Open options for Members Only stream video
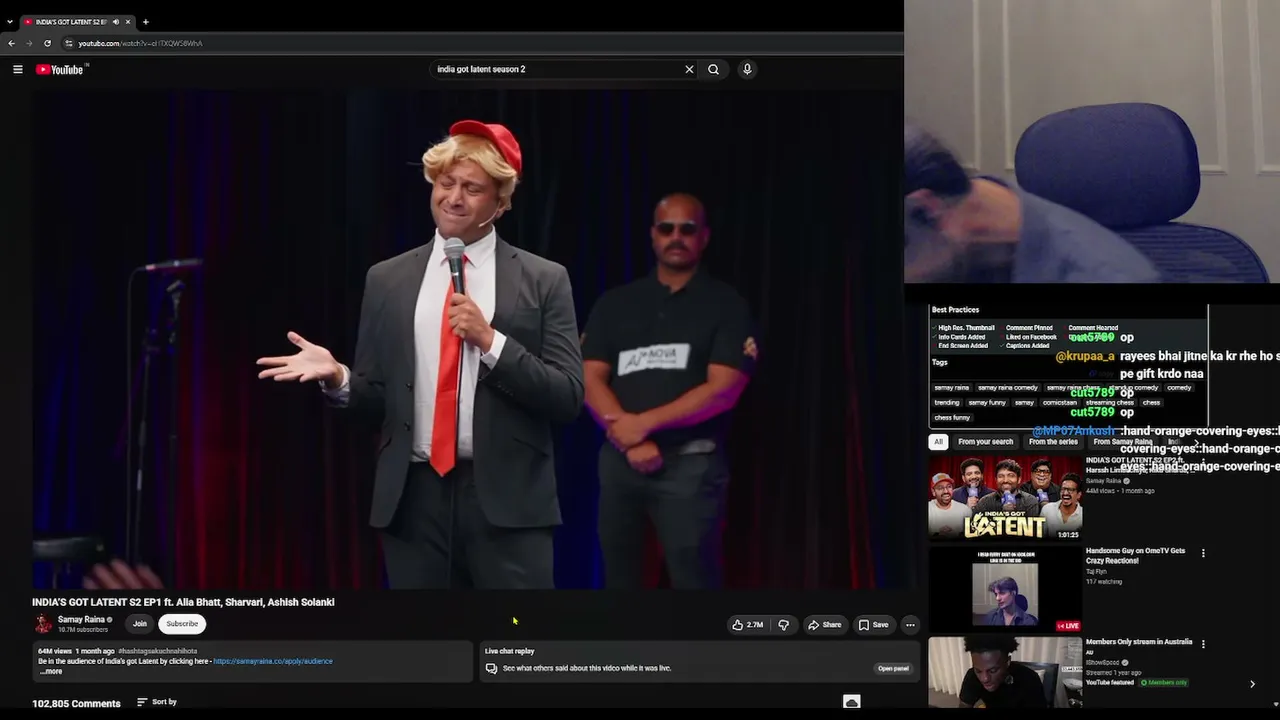 [x=1203, y=644]
